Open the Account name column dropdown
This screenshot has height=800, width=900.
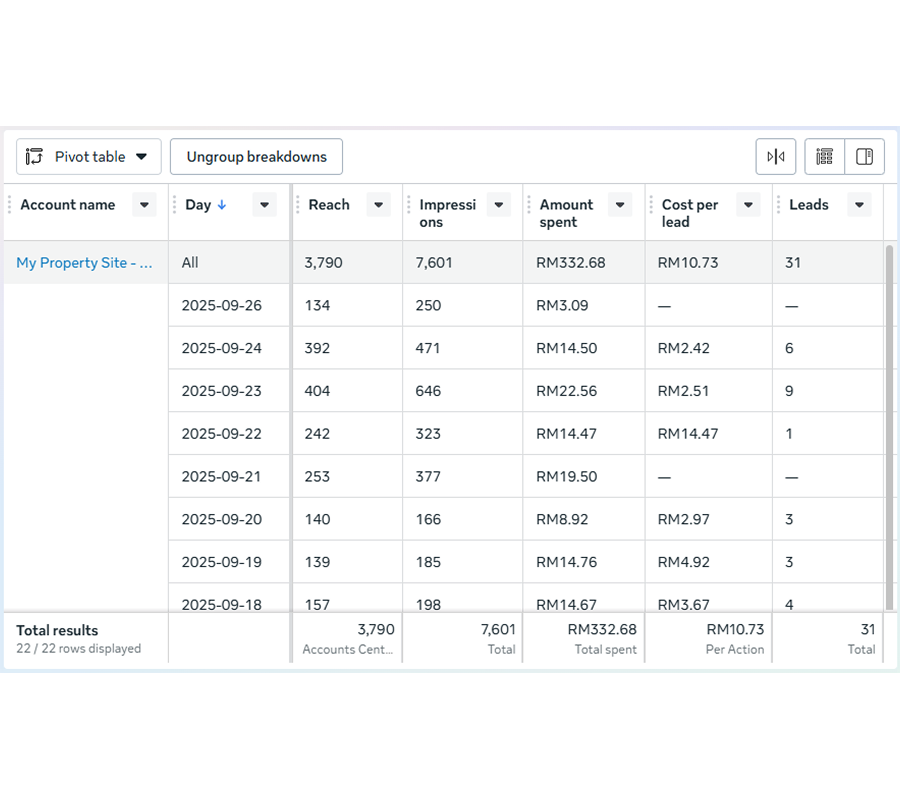[144, 204]
